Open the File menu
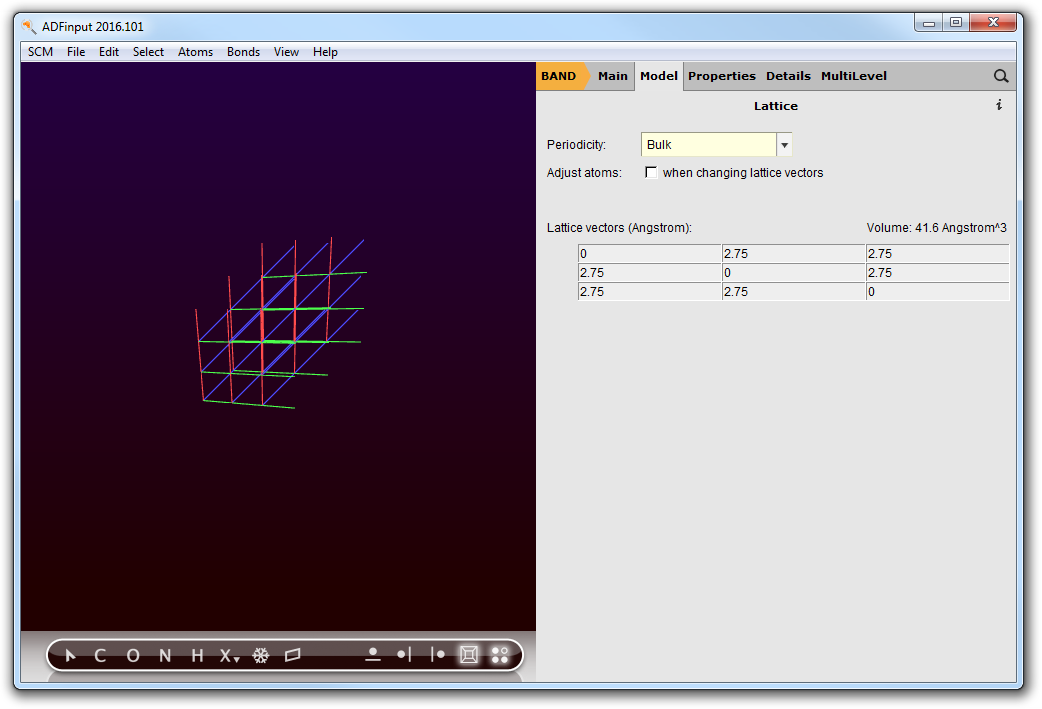 pos(76,52)
